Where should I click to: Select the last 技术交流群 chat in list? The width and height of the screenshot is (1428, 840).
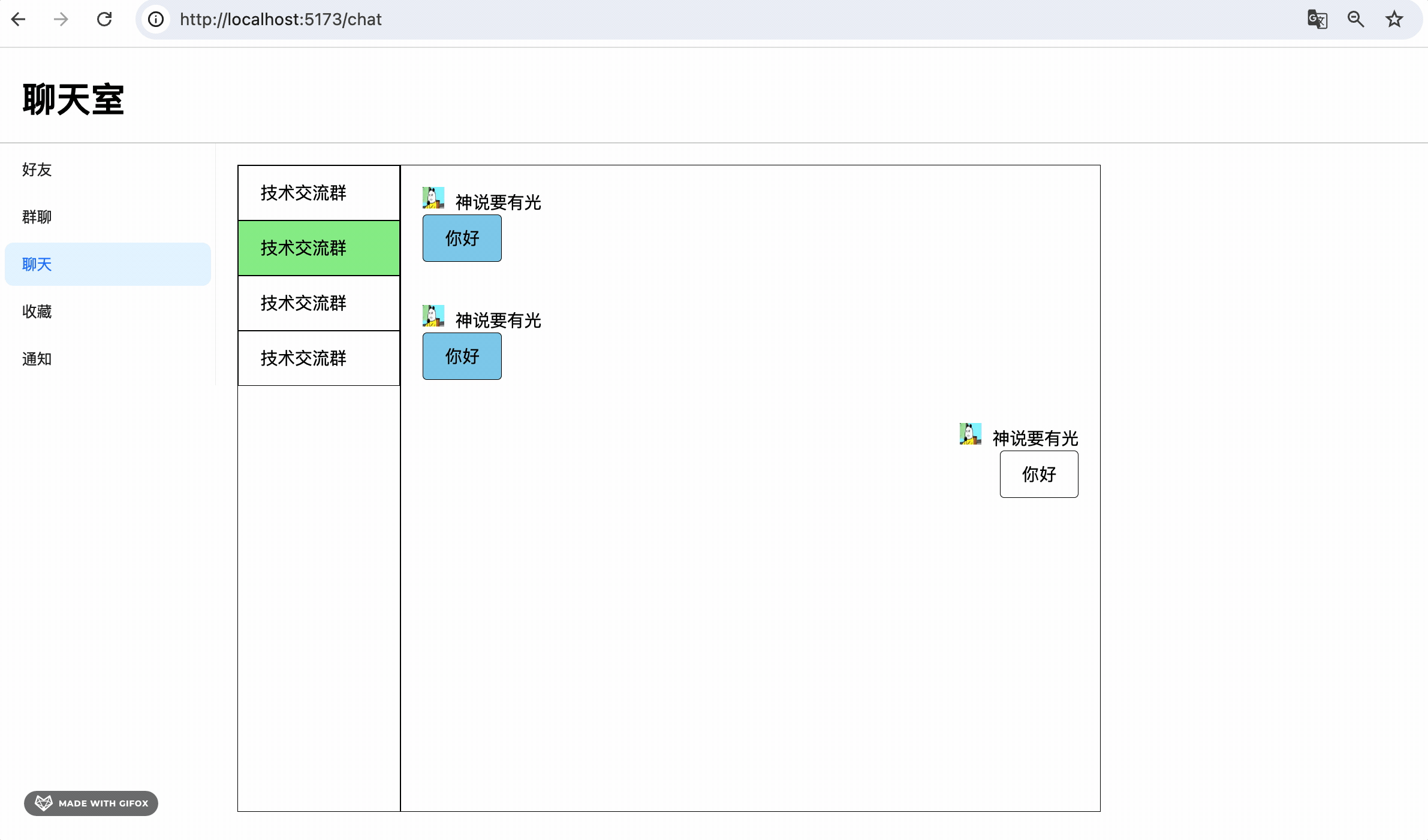[318, 358]
